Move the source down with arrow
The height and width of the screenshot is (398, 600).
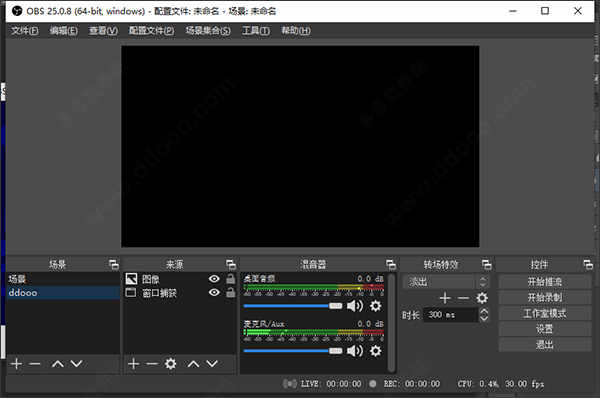[212, 364]
